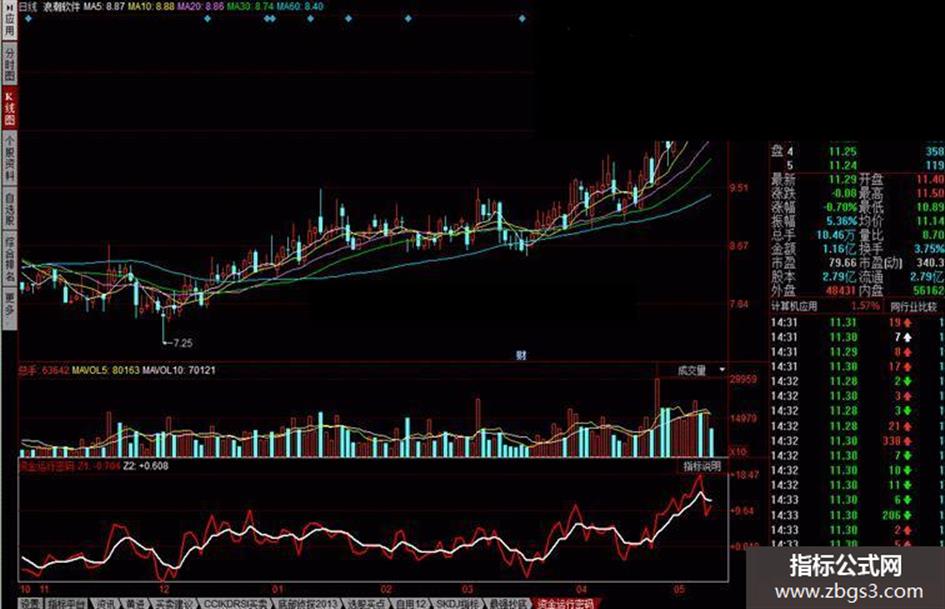Click the 指标说明 button
Viewport: 945px width, 609px height.
(703, 466)
